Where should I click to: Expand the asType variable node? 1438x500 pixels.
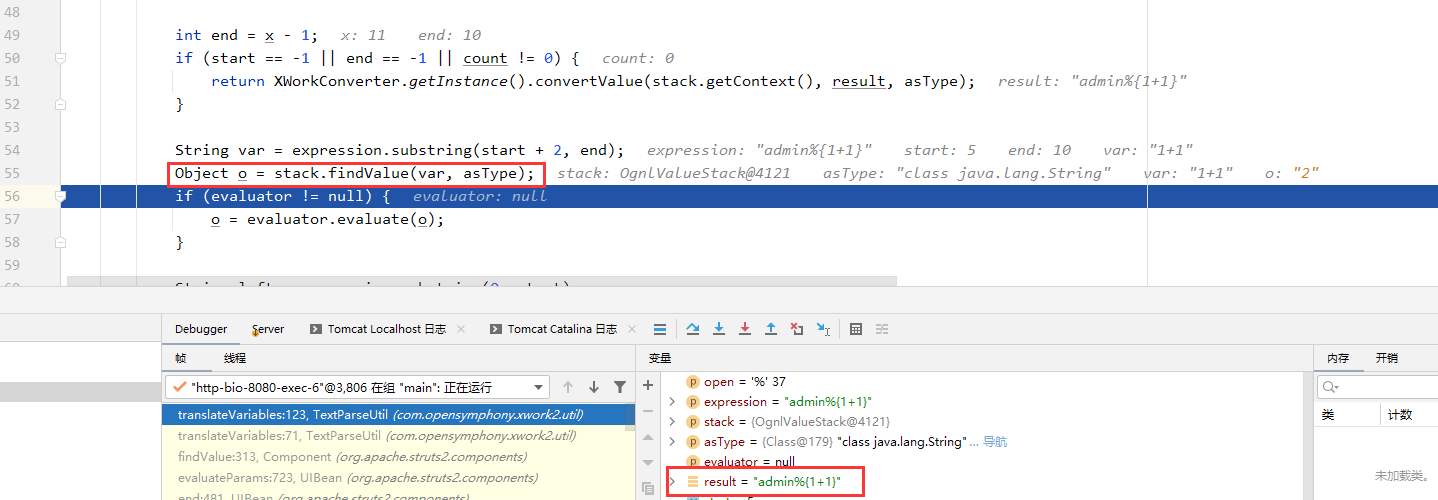click(x=672, y=442)
